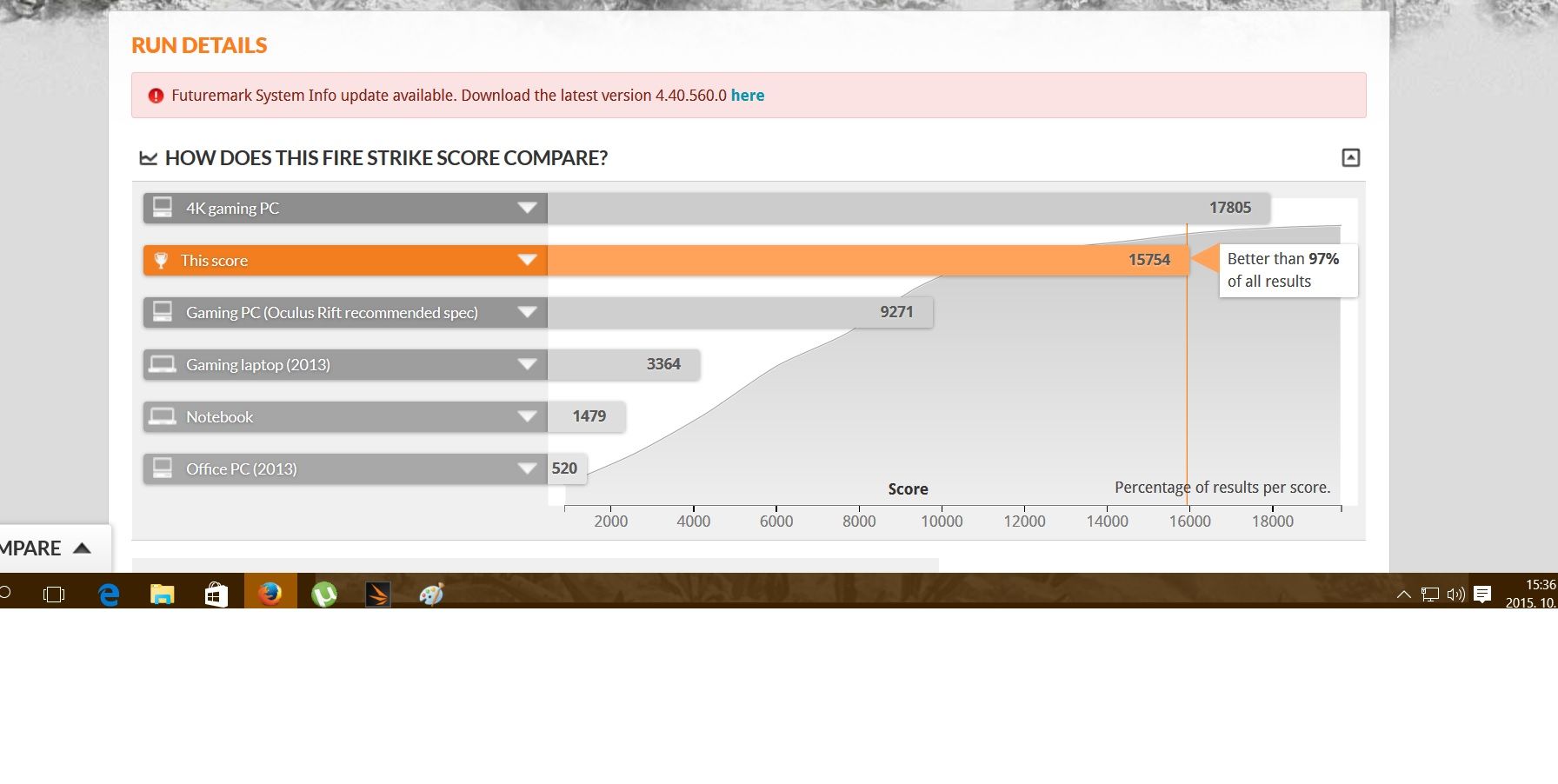
Task: Open the Windows Store taskbar icon
Action: tap(216, 595)
